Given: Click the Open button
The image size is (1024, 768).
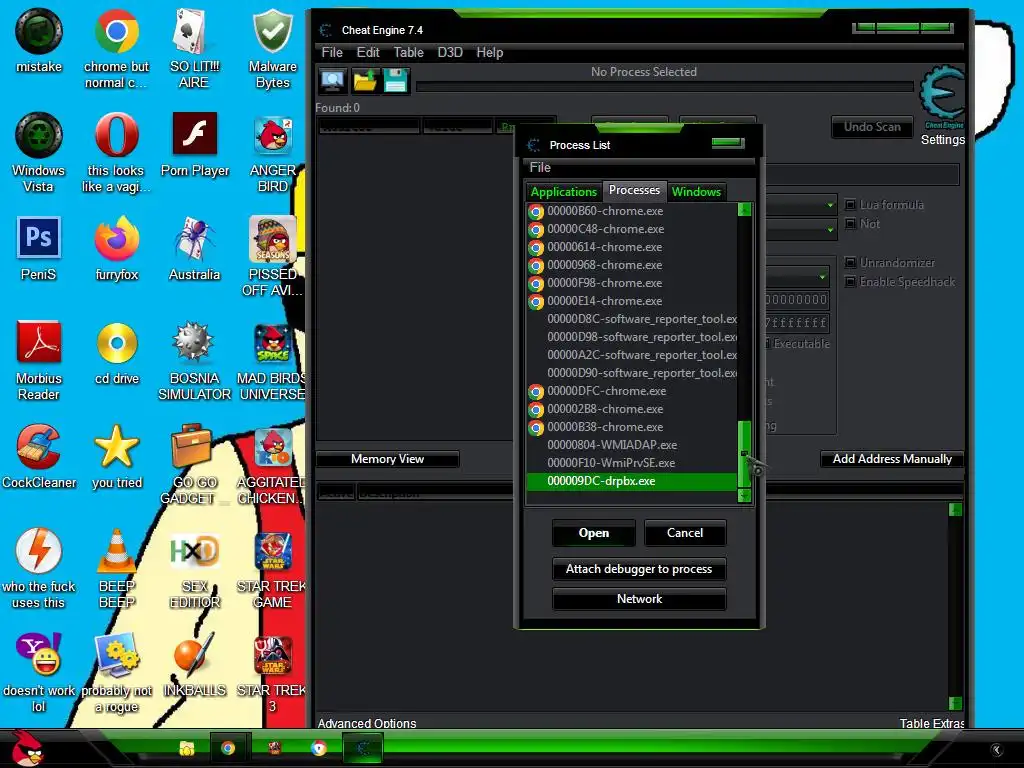Looking at the screenshot, I should coord(594,533).
